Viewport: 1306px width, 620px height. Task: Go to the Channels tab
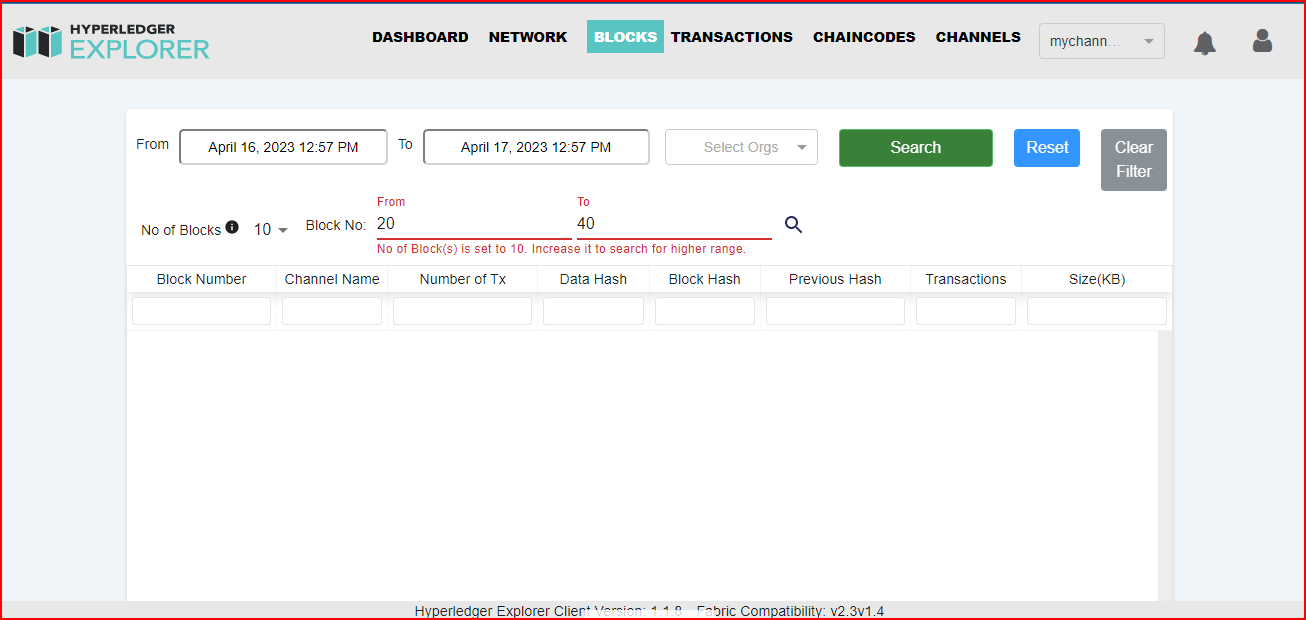[978, 37]
